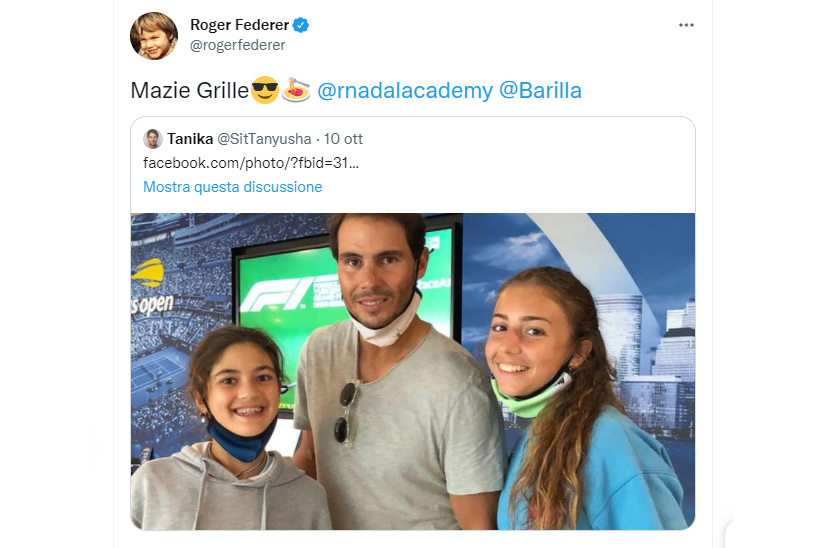823x548 pixels.
Task: Click Mostra questa discussione
Action: click(233, 187)
